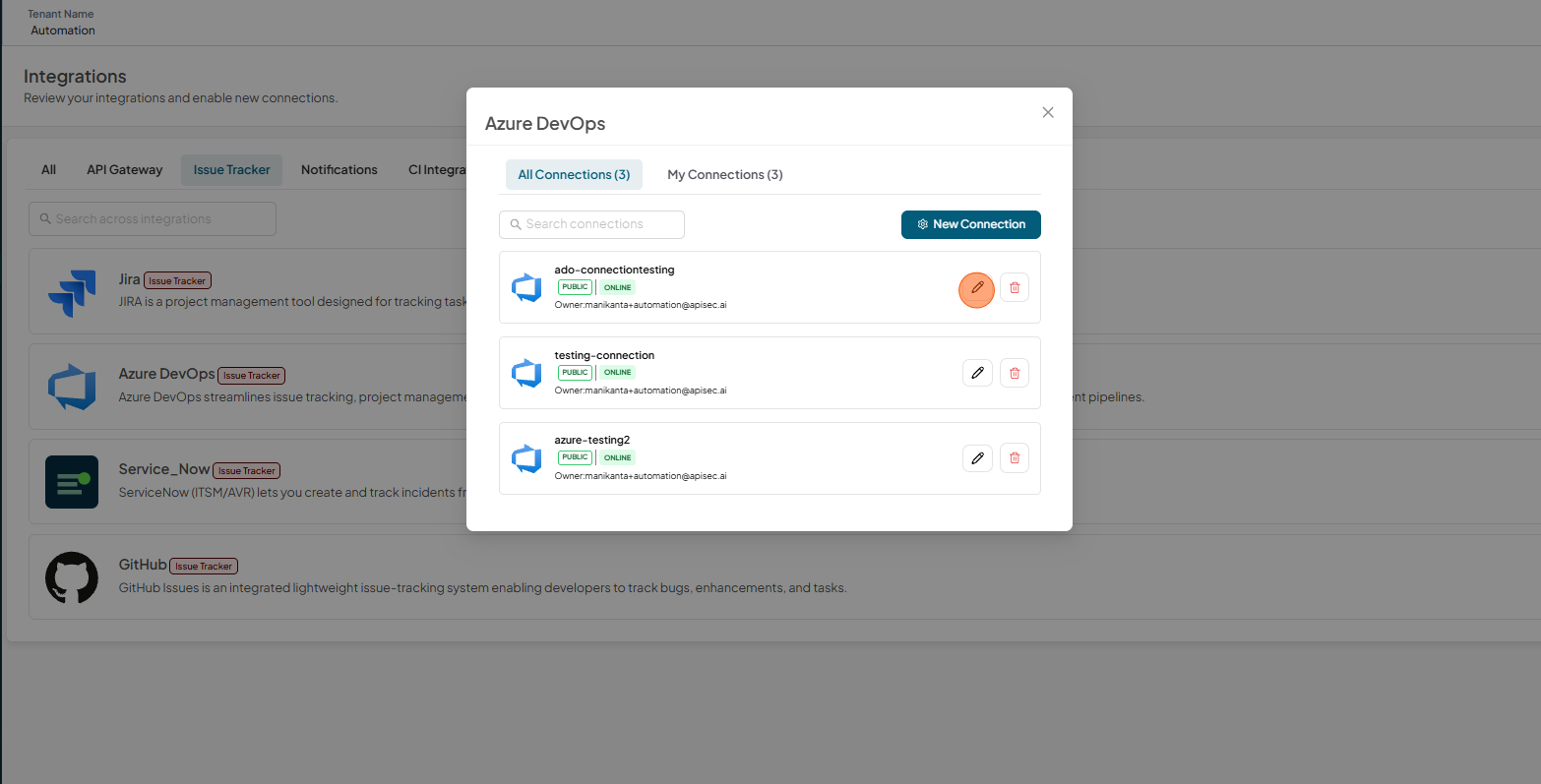Viewport: 1541px width, 784px height.
Task: Click PUBLIC badge on testing-connection
Action: pyautogui.click(x=575, y=372)
